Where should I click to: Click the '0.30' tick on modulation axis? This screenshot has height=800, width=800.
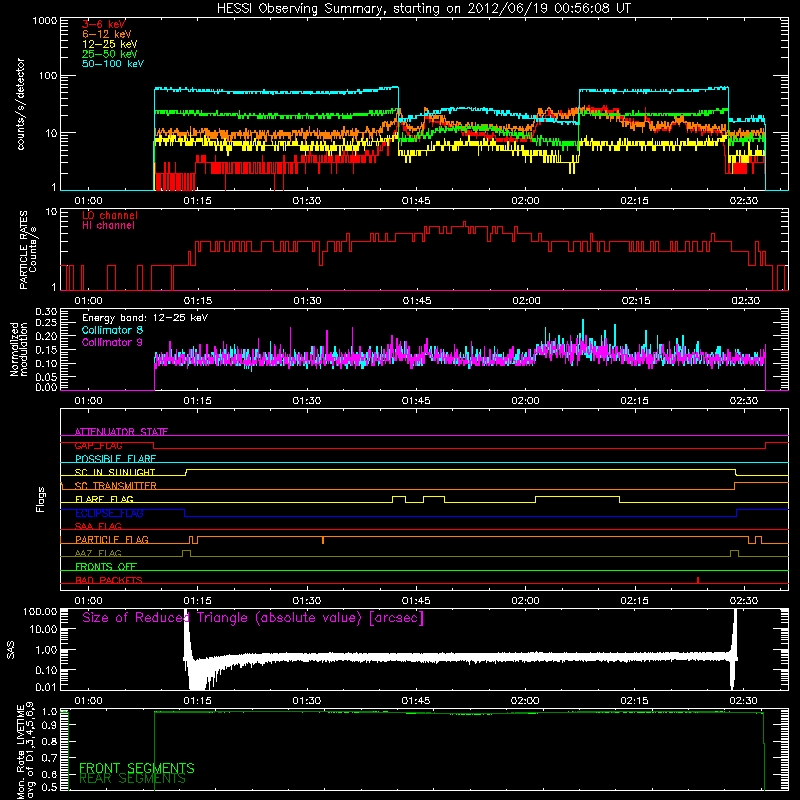46,312
